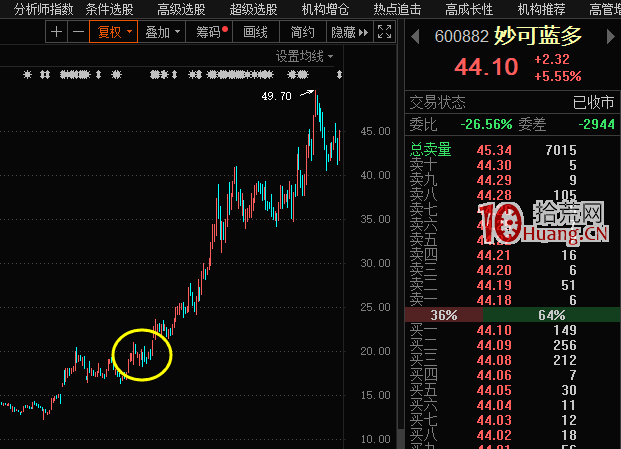
Task: Click the stock name 妙可蓝多
Action: coord(538,36)
